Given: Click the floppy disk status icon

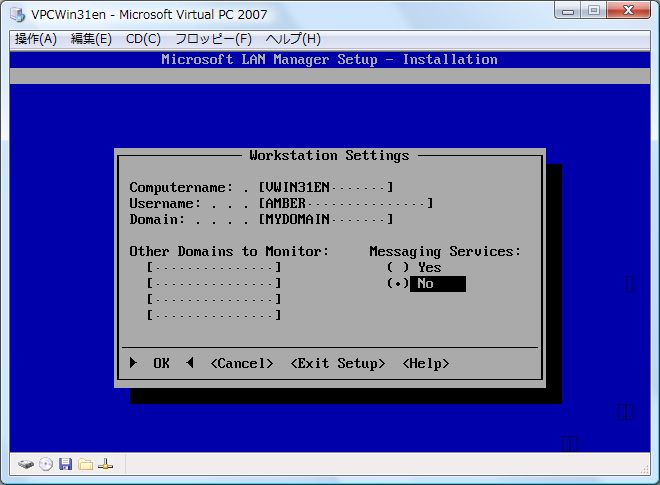Looking at the screenshot, I should [65, 464].
